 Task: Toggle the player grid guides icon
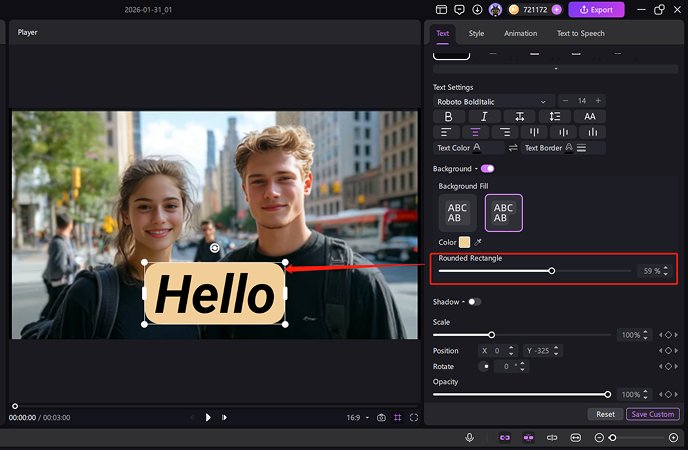pyautogui.click(x=398, y=418)
